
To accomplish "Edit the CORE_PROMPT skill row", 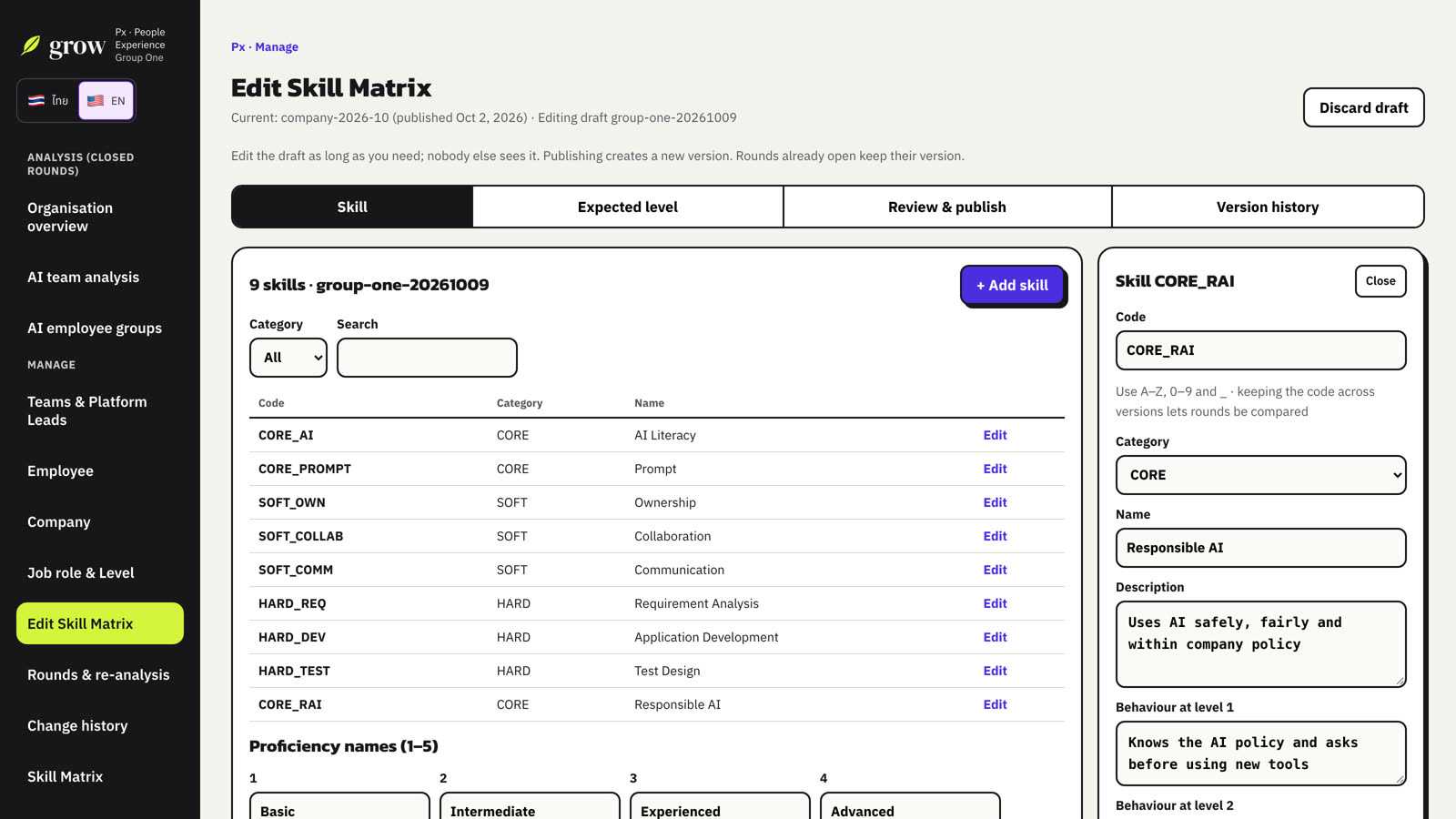I will (995, 469).
